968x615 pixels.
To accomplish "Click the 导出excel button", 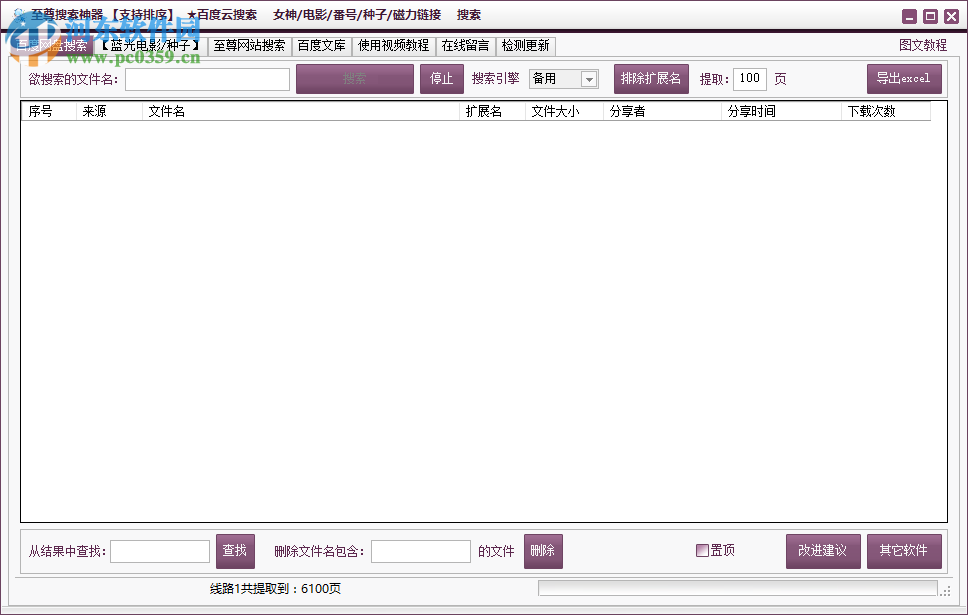I will 904,79.
